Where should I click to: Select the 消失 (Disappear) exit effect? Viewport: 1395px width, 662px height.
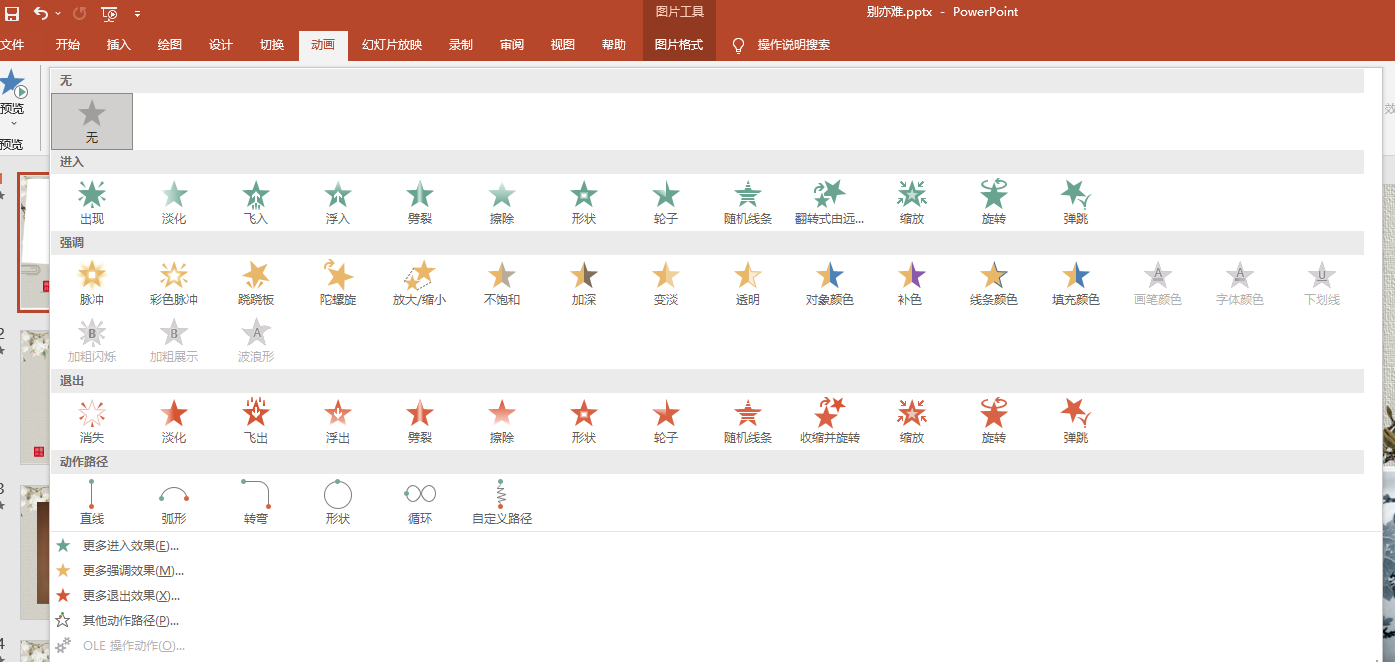pos(91,421)
